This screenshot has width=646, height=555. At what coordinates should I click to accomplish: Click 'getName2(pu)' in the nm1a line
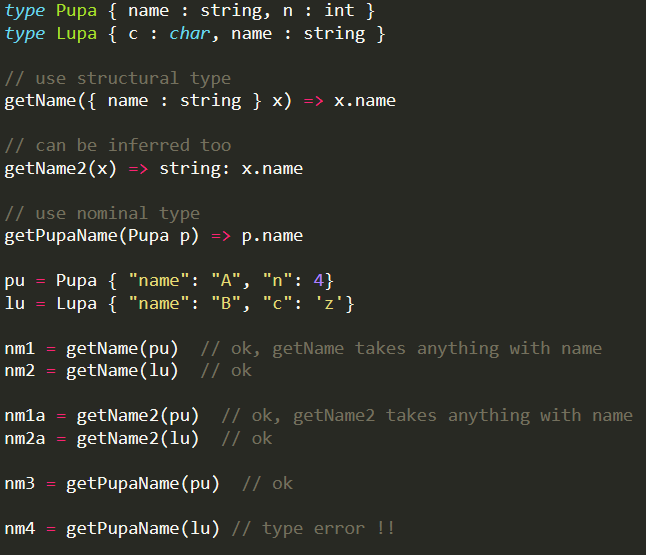coord(138,416)
